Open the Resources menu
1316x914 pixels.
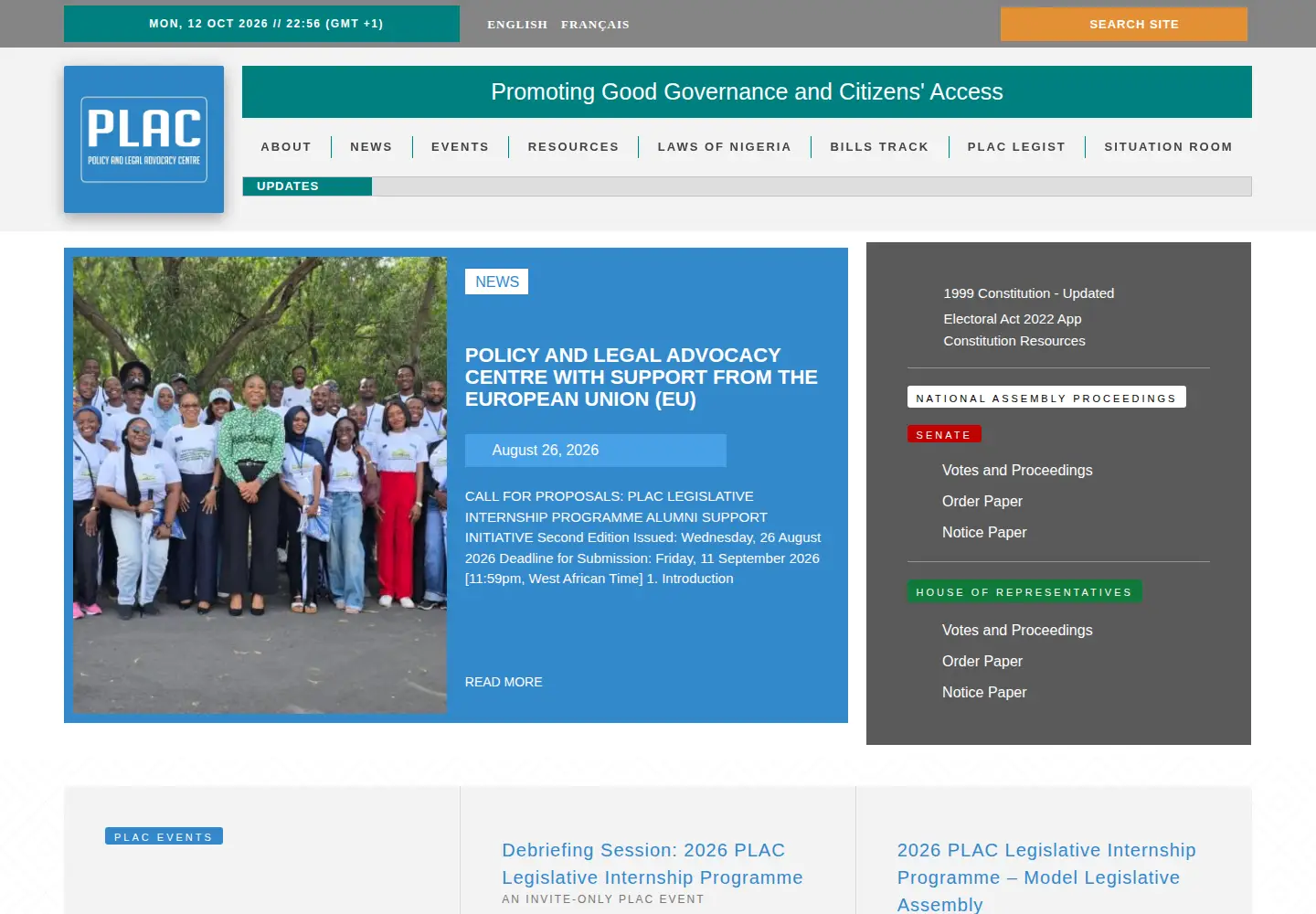point(573,146)
